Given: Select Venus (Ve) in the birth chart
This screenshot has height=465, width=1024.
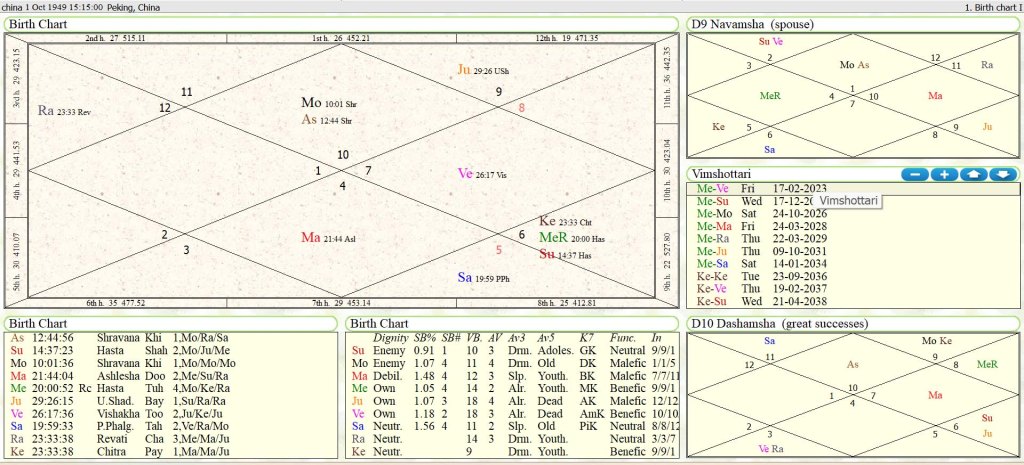Looking at the screenshot, I should click(x=464, y=173).
